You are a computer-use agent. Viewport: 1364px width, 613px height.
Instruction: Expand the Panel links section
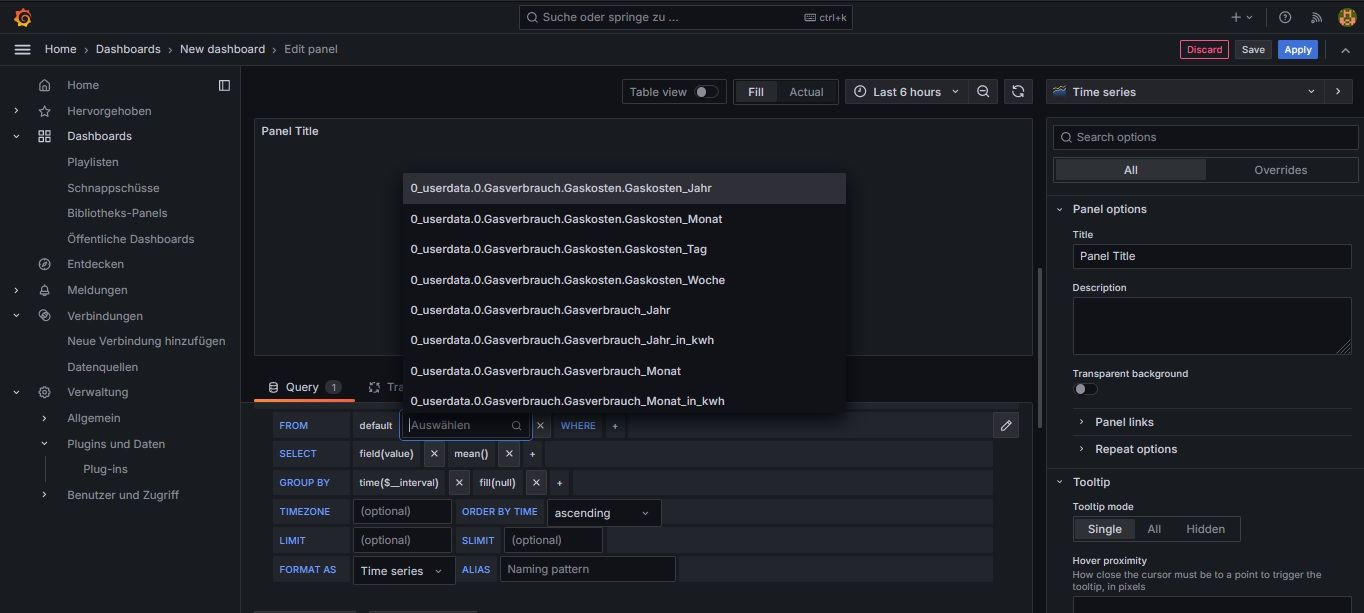click(1124, 422)
